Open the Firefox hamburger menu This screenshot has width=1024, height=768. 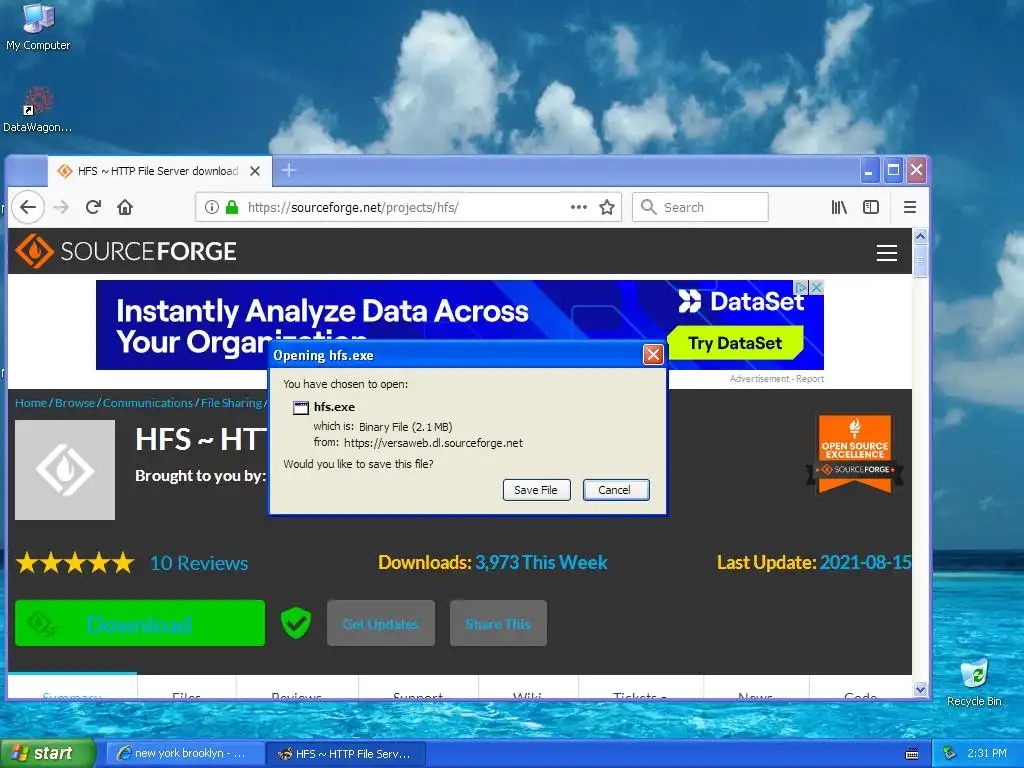point(910,207)
